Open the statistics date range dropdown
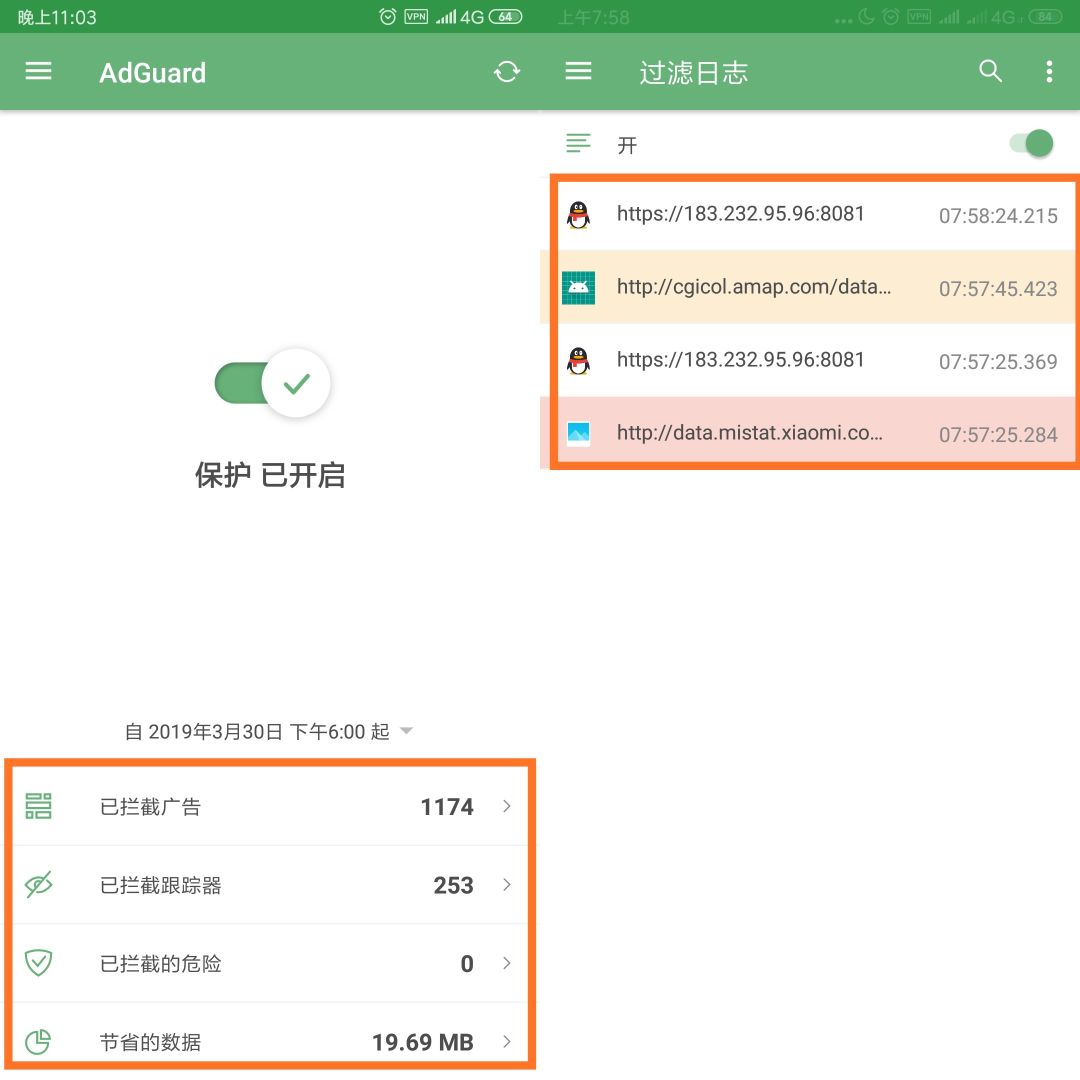 click(269, 731)
